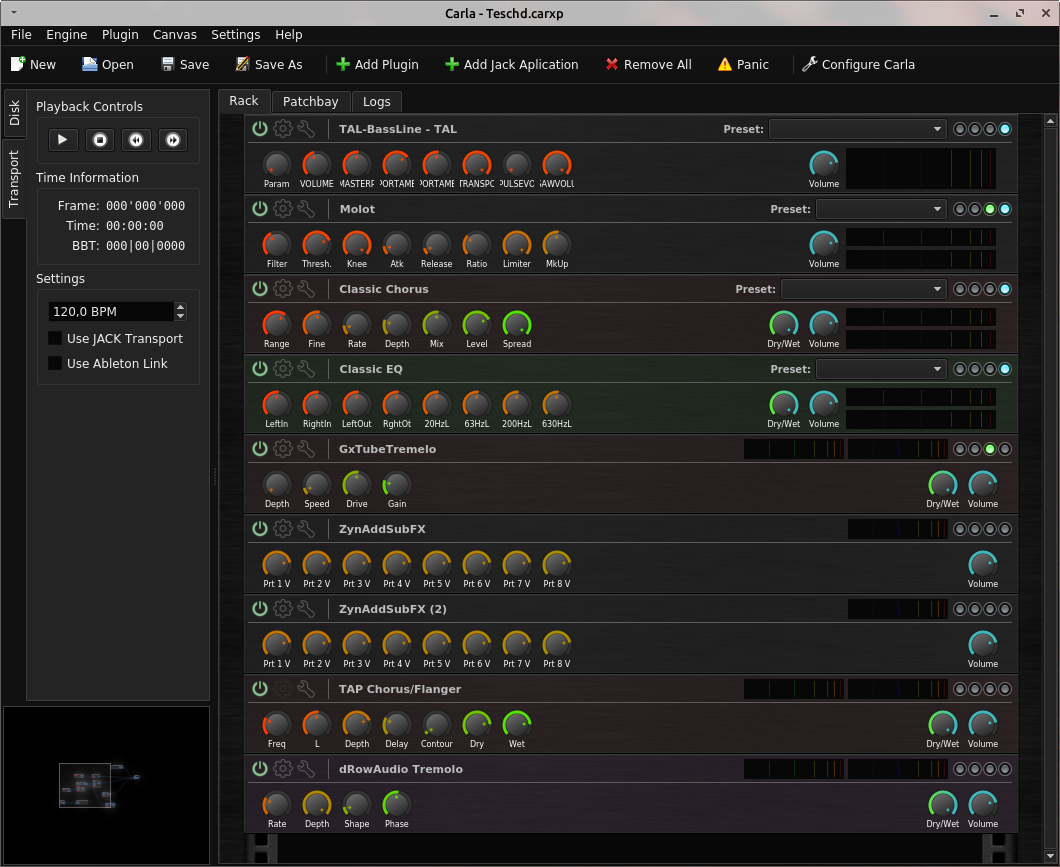1060x867 pixels.
Task: Open the gear settings for Molot
Action: click(x=283, y=209)
